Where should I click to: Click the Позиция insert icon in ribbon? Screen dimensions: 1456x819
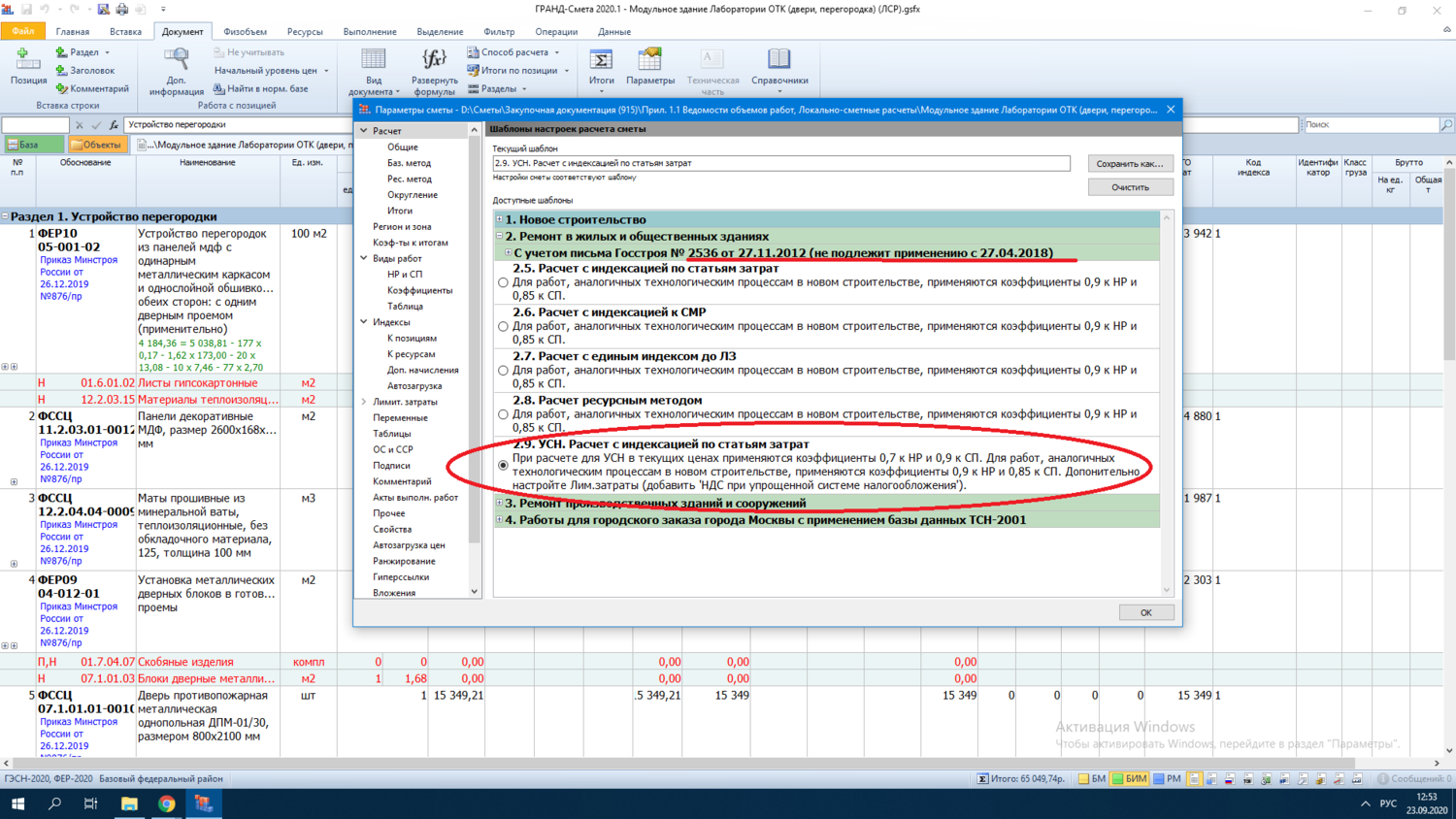point(28,60)
